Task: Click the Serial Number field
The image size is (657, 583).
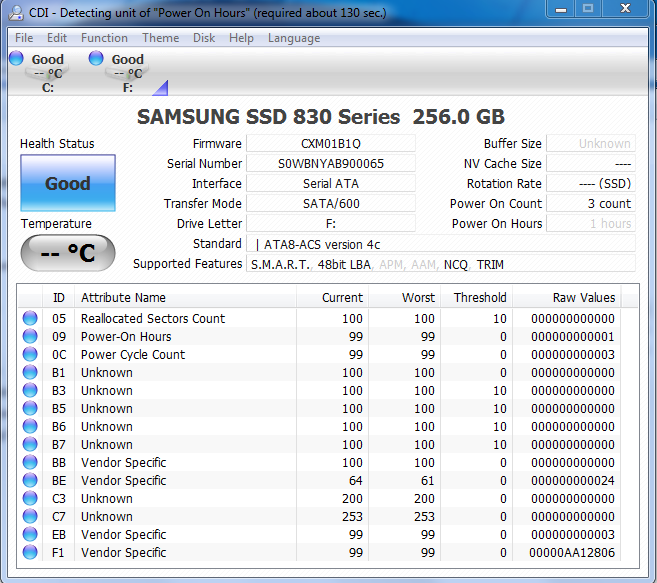Action: pos(330,164)
